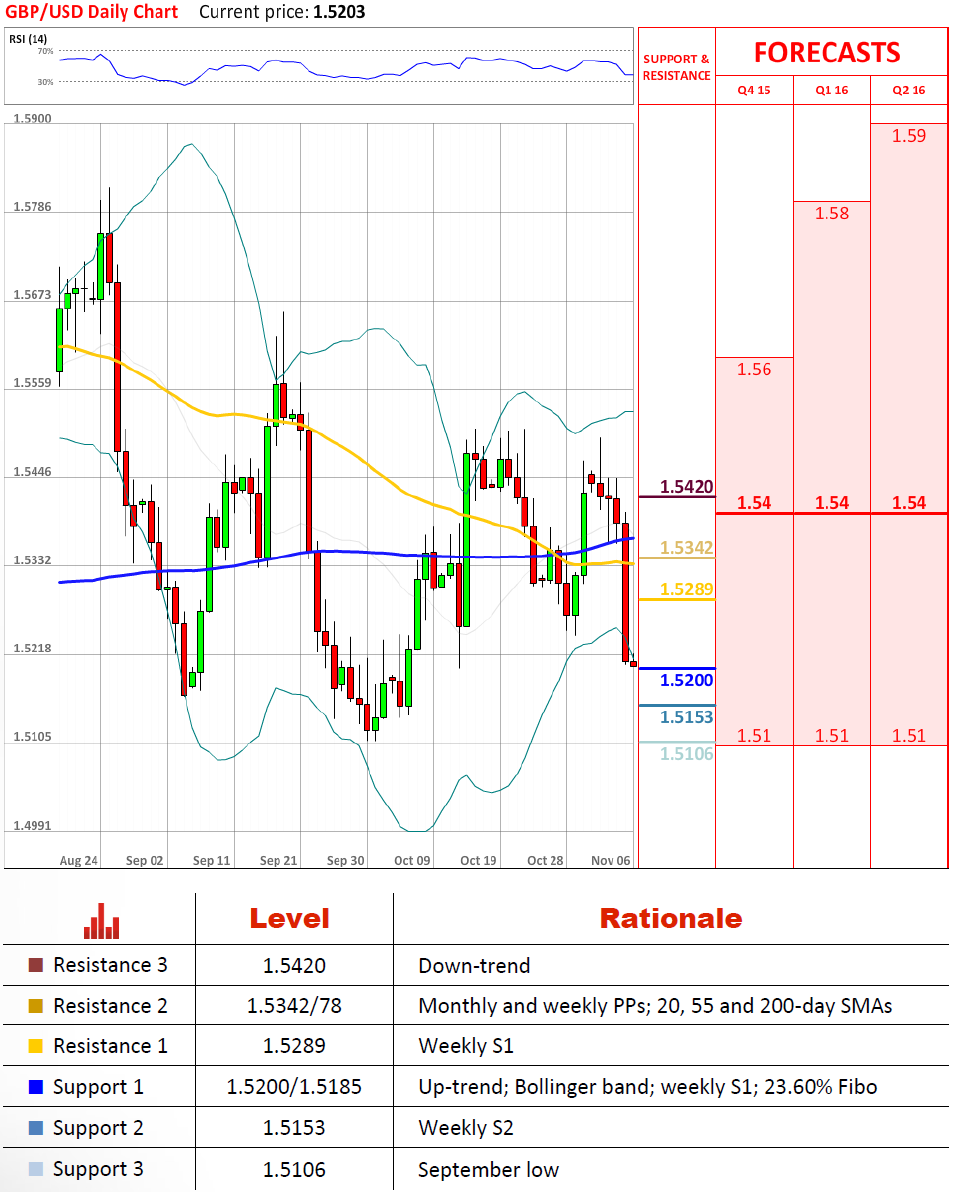This screenshot has width=953, height=1192.
Task: Click the 'GBP/USD Daily Chart' title
Action: tap(92, 12)
